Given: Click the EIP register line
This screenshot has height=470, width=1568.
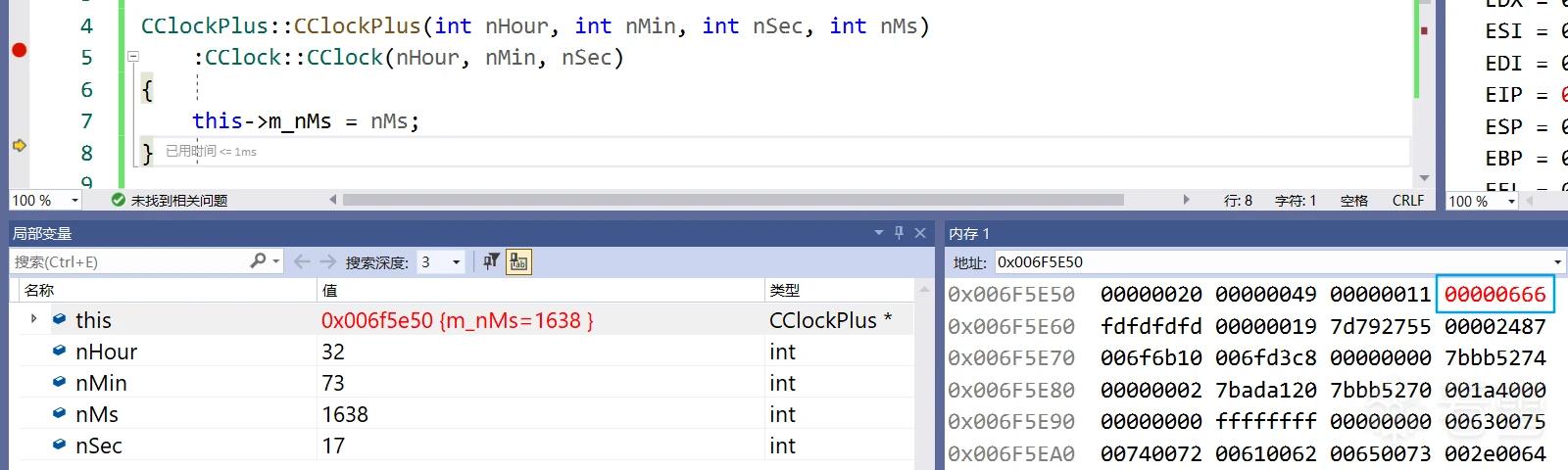Looking at the screenshot, I should point(1526,95).
